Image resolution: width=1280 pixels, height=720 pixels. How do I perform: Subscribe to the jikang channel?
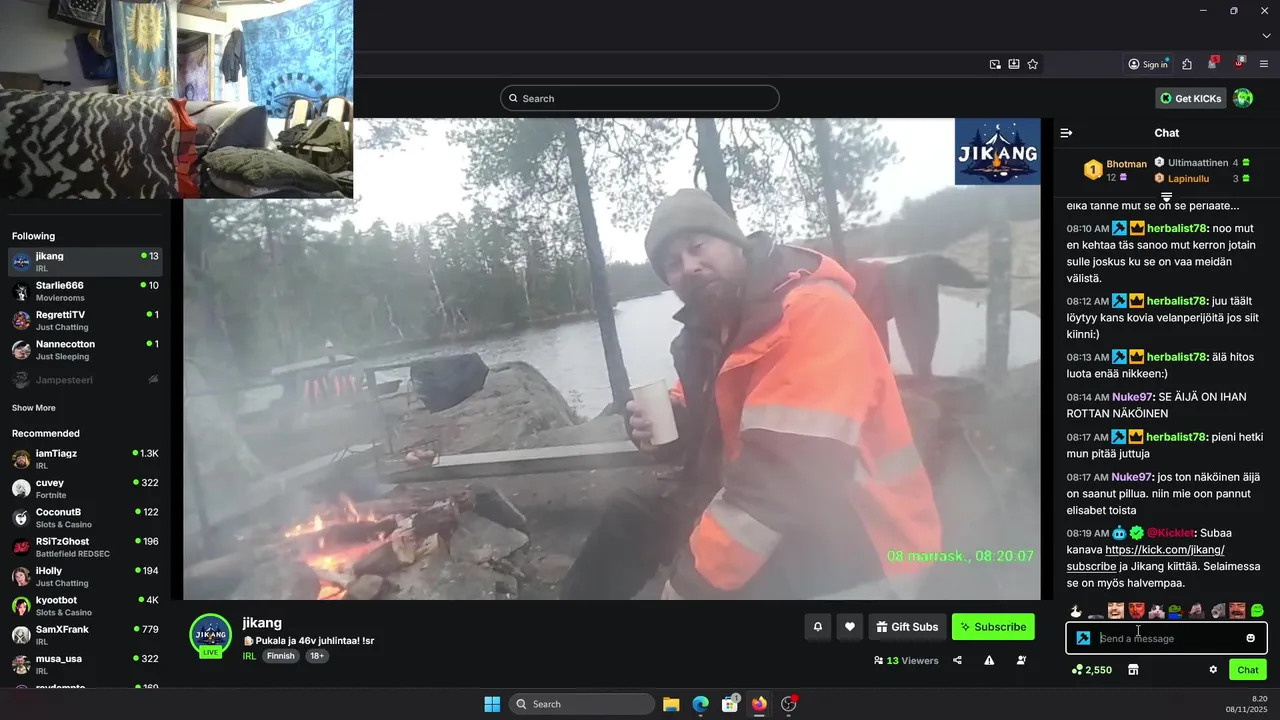pyautogui.click(x=993, y=627)
